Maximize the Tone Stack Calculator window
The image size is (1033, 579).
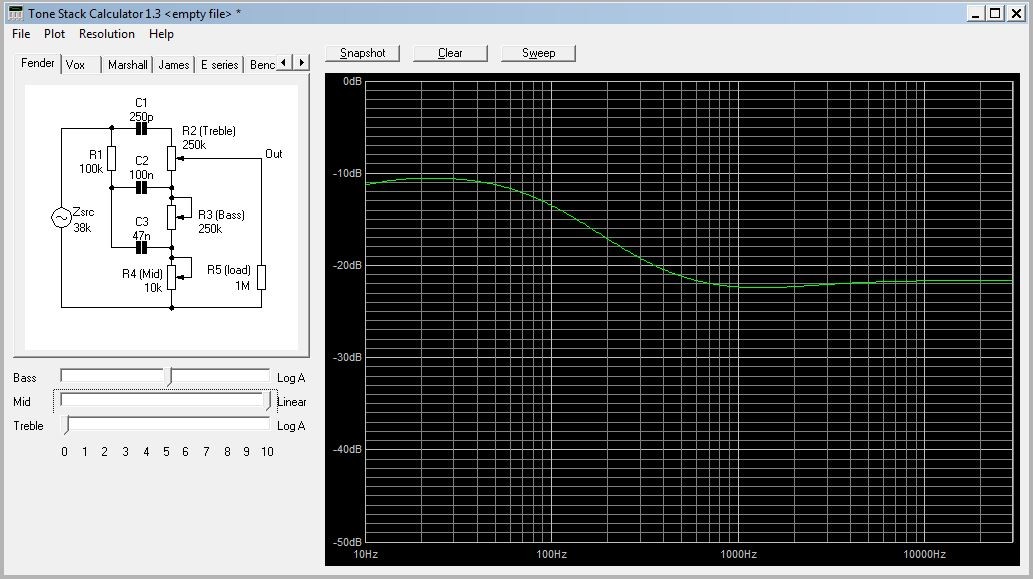coord(995,13)
